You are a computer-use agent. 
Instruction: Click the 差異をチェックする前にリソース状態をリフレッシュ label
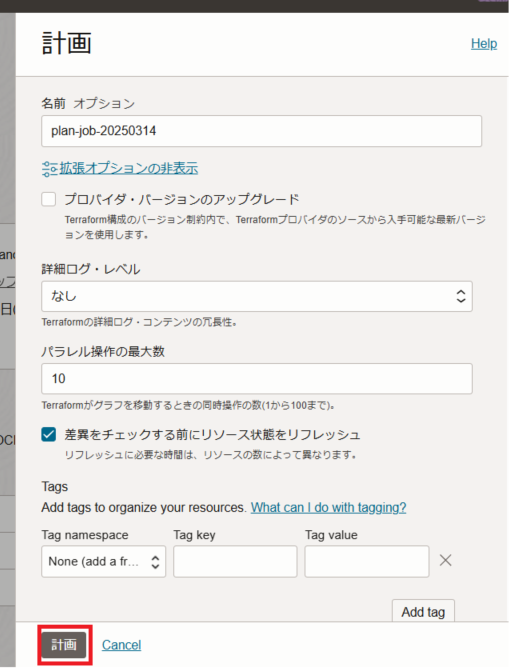[212, 435]
